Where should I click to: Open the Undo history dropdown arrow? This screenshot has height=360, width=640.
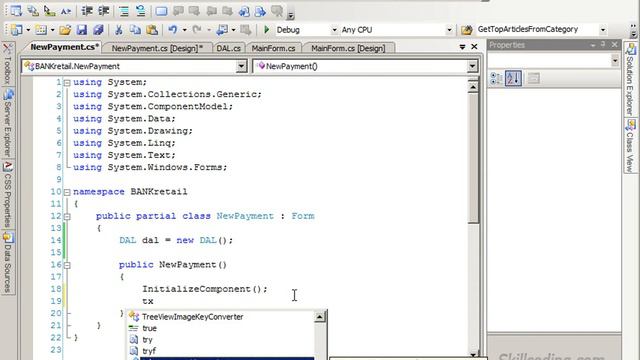(184, 30)
